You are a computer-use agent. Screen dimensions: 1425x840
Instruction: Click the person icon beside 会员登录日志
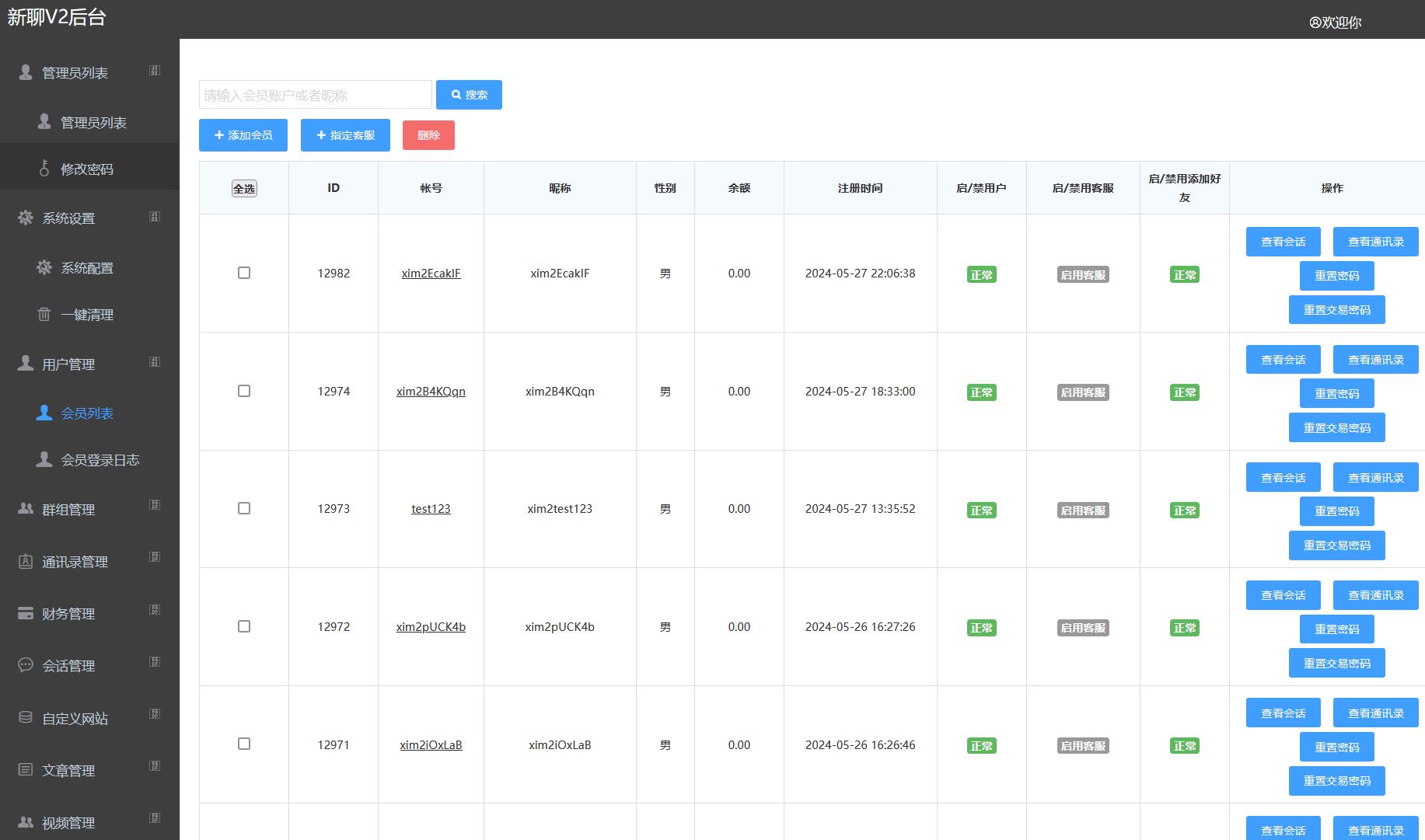pos(44,459)
